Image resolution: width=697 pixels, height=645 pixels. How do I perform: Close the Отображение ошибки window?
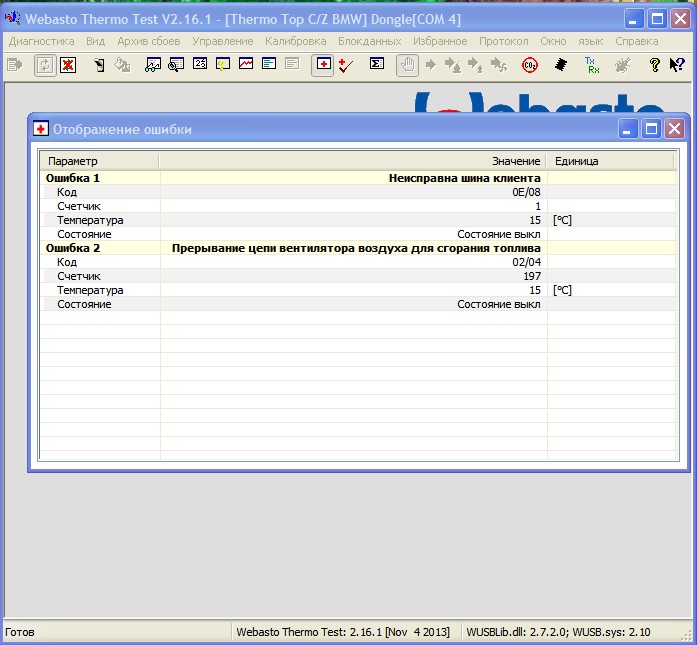pyautogui.click(x=674, y=129)
